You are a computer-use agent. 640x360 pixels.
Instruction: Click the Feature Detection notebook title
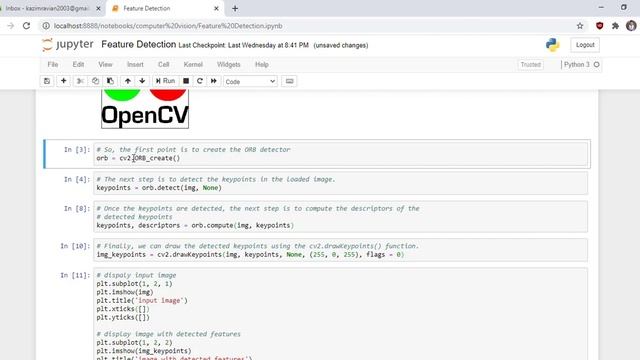pyautogui.click(x=138, y=44)
